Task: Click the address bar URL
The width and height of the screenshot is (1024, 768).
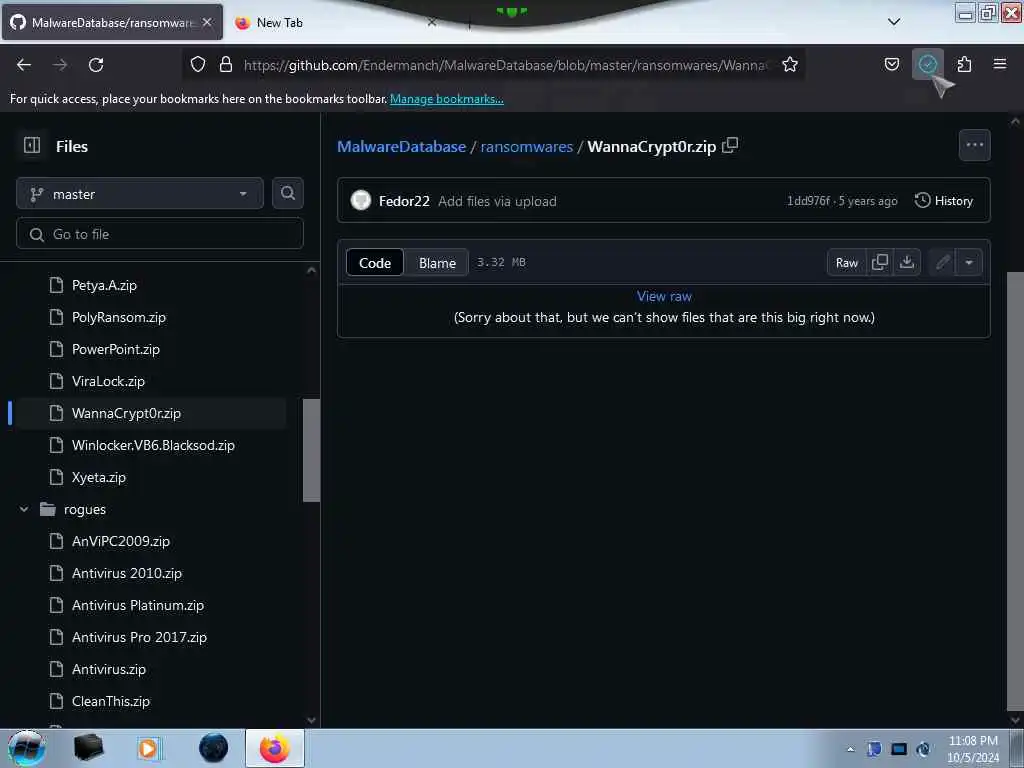Action: tap(505, 65)
